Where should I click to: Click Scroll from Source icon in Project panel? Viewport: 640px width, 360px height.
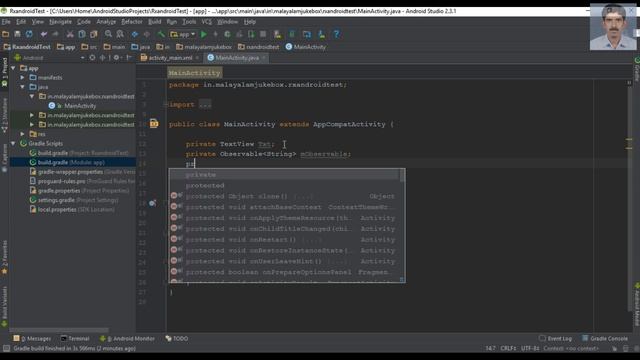click(x=92, y=58)
